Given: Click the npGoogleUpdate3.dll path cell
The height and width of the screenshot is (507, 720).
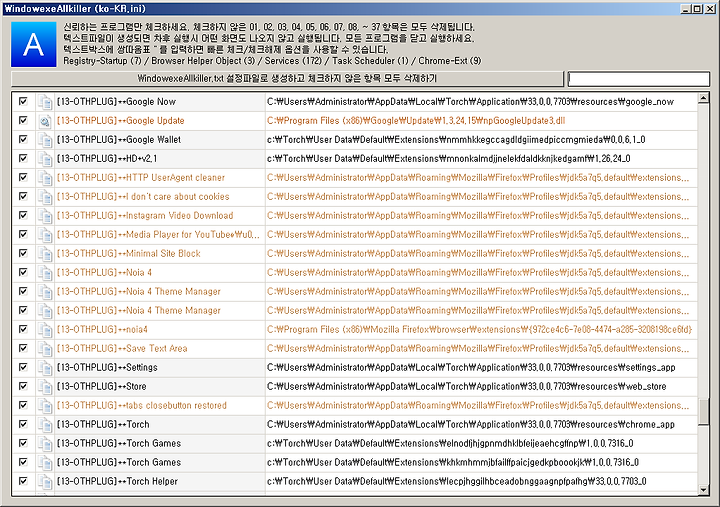Looking at the screenshot, I should 416,121.
